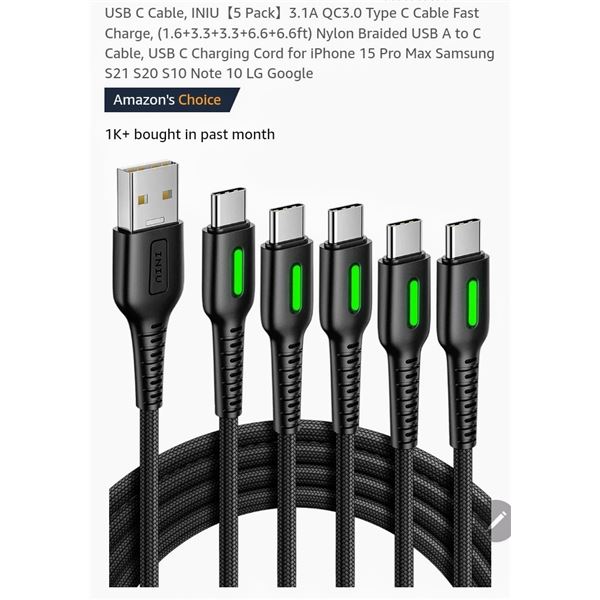Click the word Choice in the orange badge text
Viewport: 600px width, 600px height.
coord(199,100)
